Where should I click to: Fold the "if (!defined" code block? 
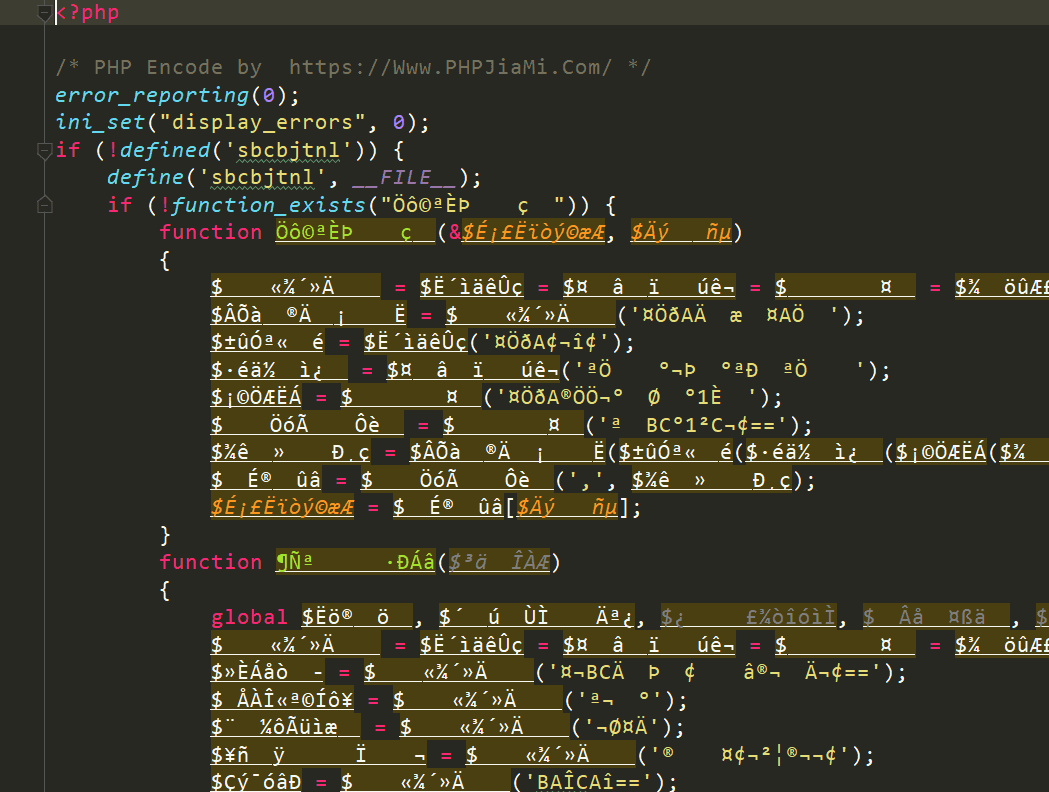43,151
